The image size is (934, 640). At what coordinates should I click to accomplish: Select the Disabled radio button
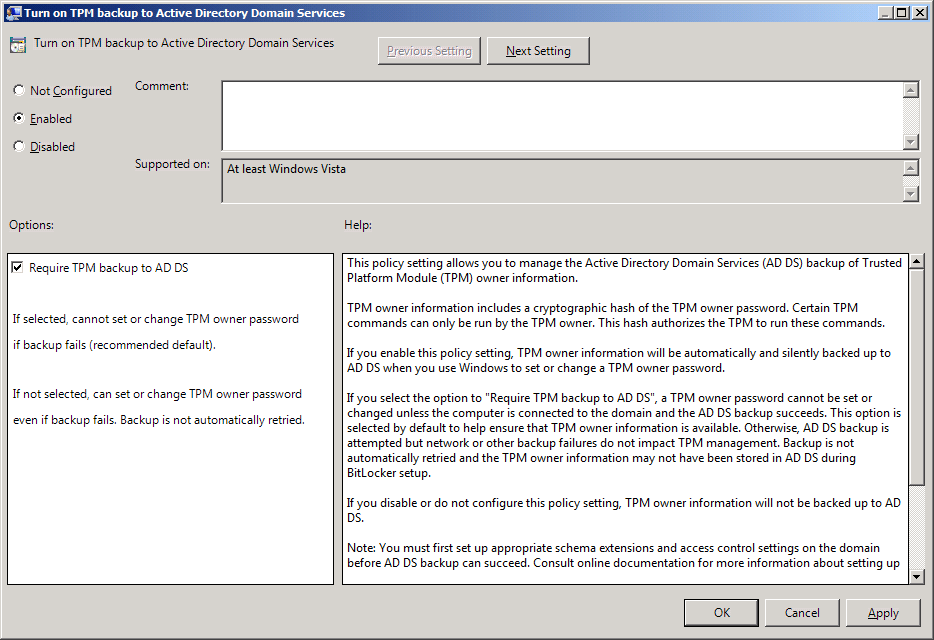[18, 146]
